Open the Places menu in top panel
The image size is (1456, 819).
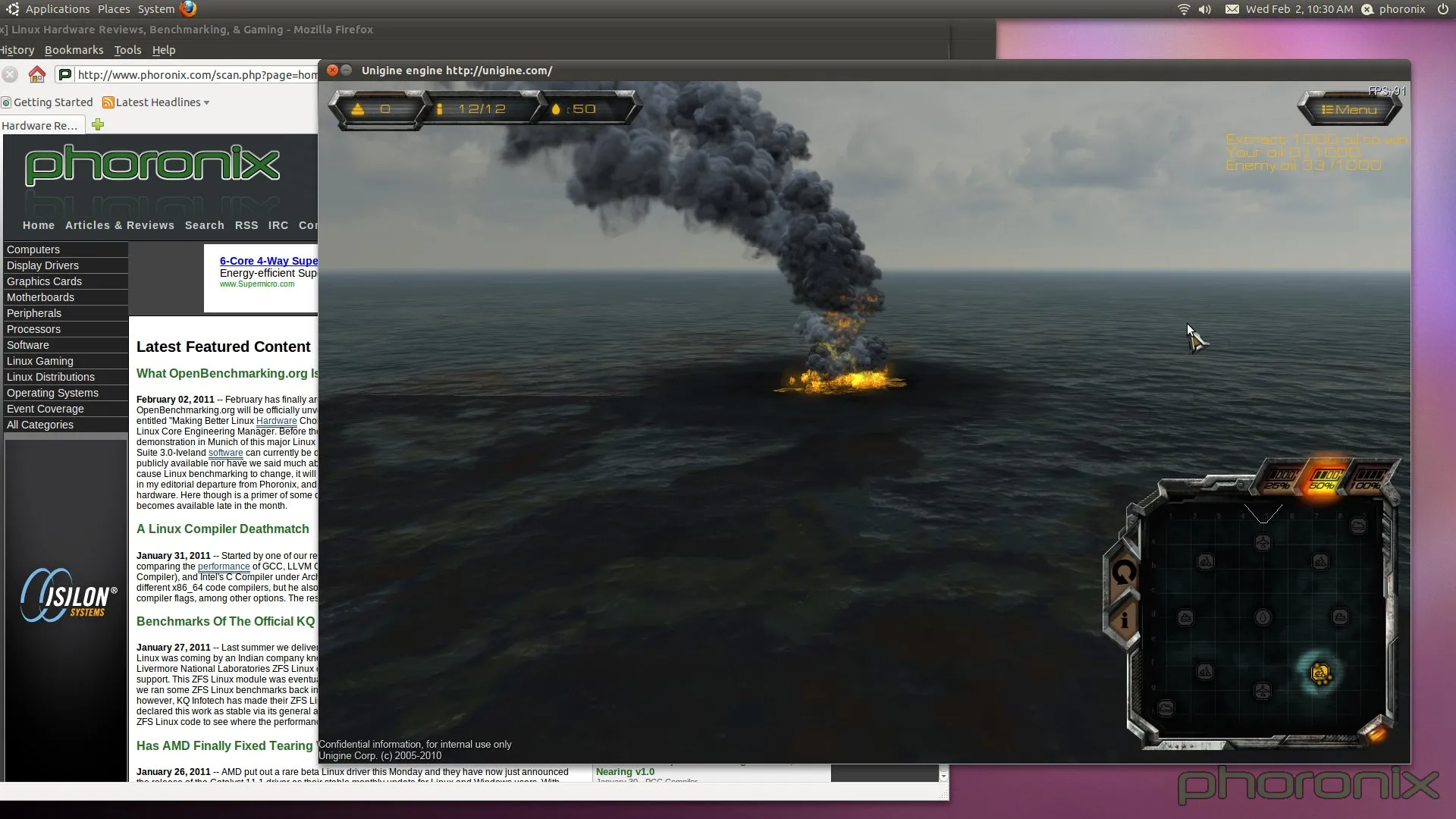pos(114,9)
